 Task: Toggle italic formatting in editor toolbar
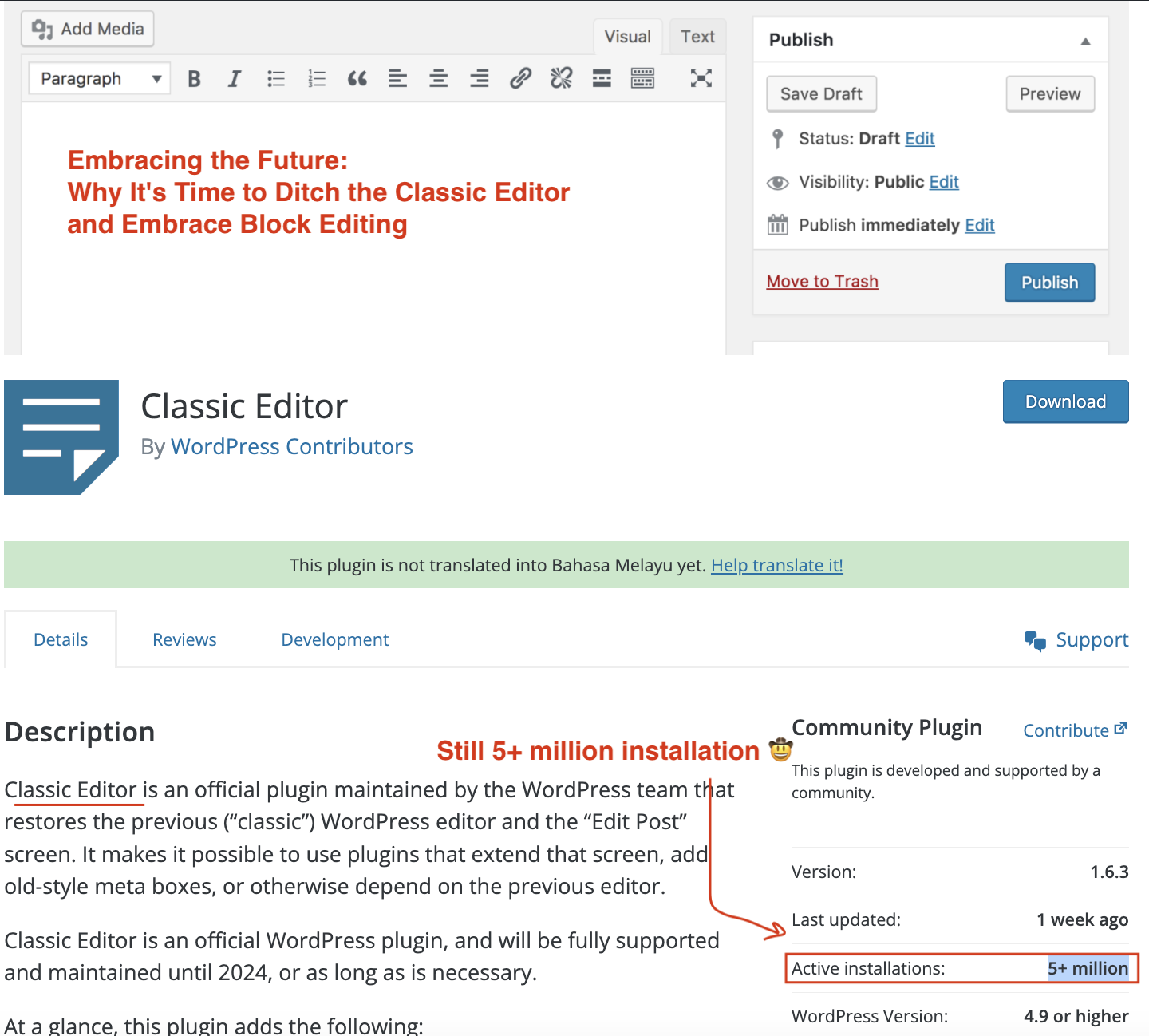coord(235,78)
